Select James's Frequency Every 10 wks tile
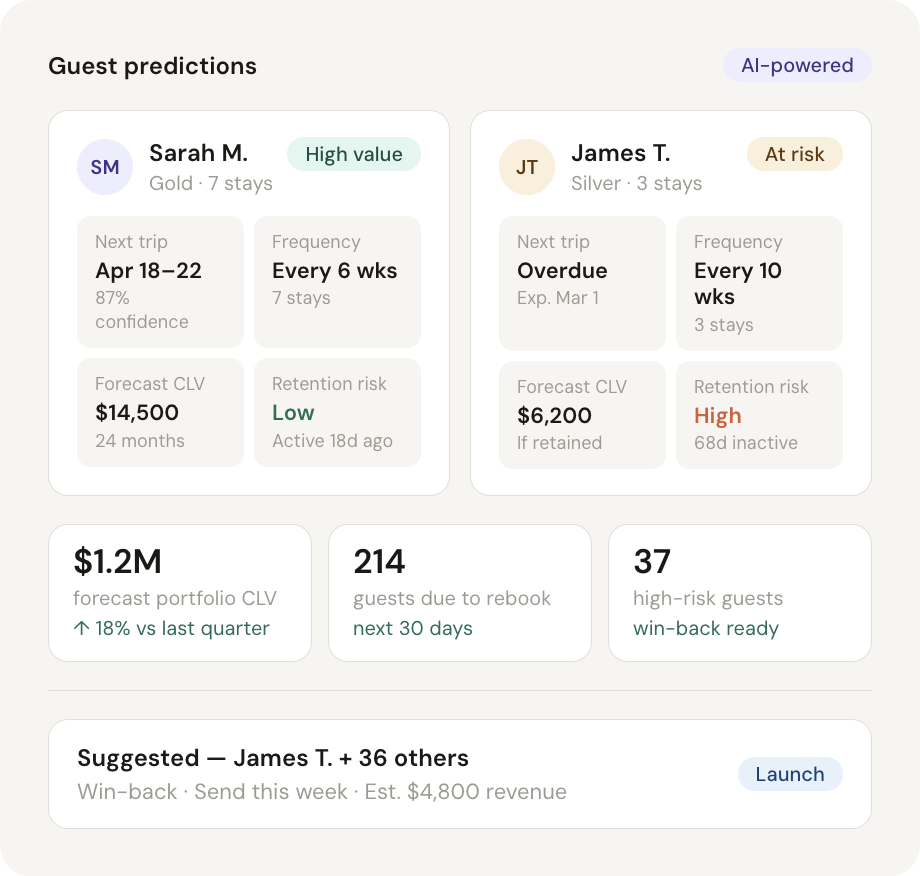This screenshot has height=876, width=920. click(759, 282)
